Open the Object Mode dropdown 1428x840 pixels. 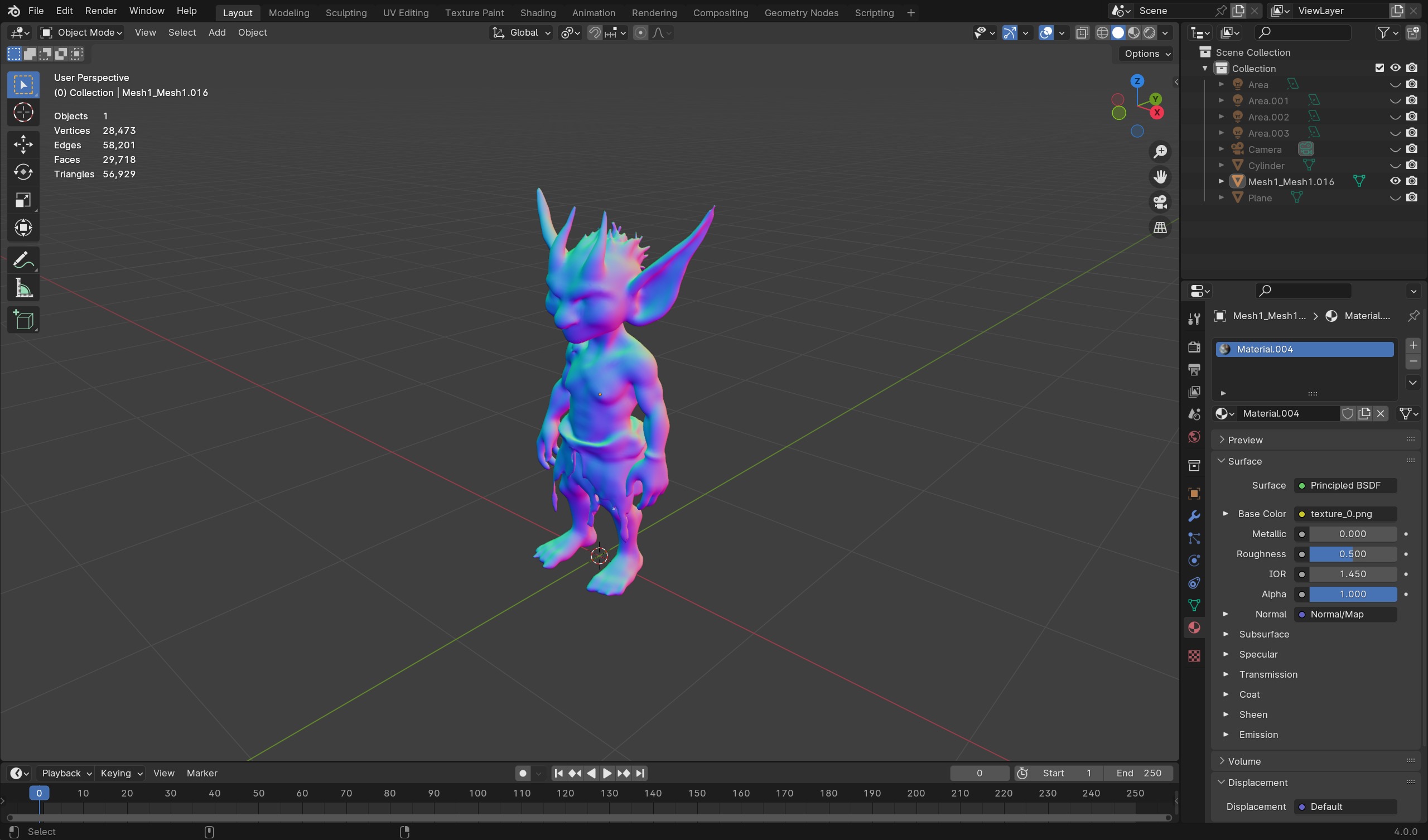point(81,33)
